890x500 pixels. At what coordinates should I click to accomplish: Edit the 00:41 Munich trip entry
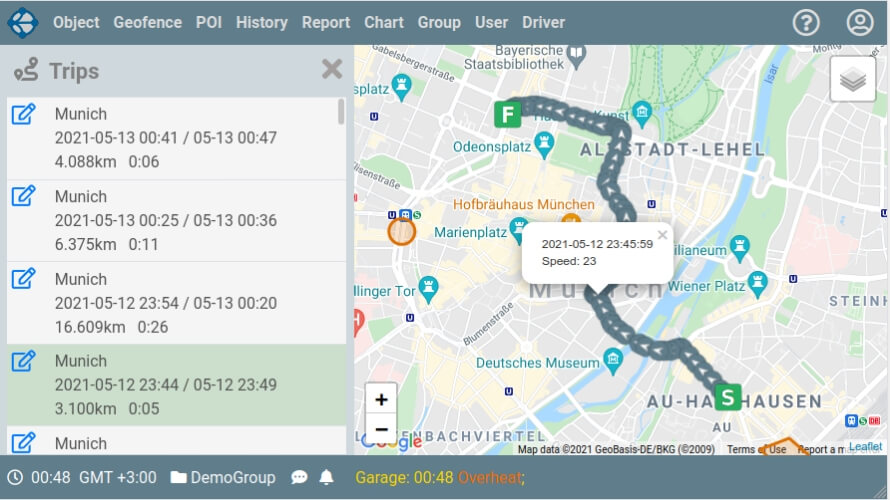tap(24, 114)
